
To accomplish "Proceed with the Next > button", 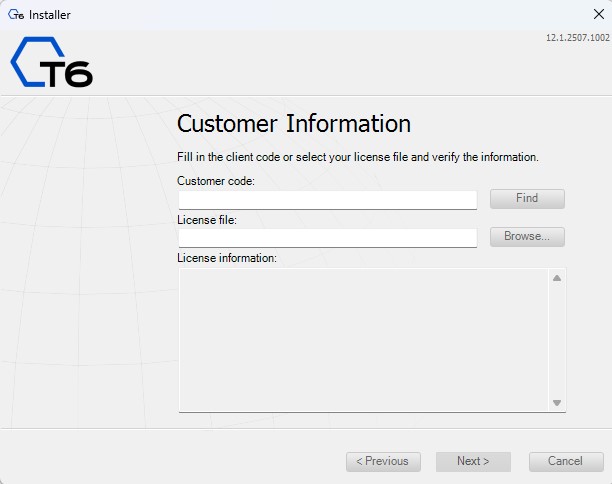I will (x=473, y=461).
